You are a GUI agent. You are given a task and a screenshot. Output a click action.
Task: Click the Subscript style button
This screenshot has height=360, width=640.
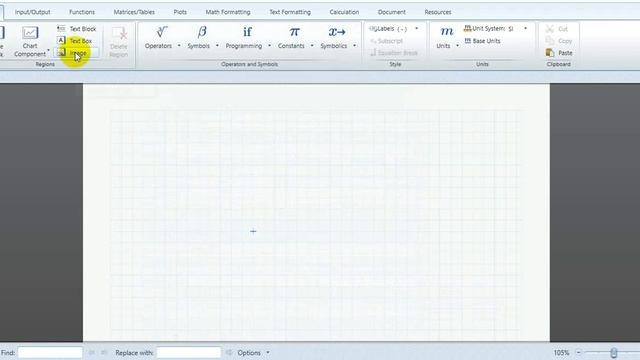point(386,41)
